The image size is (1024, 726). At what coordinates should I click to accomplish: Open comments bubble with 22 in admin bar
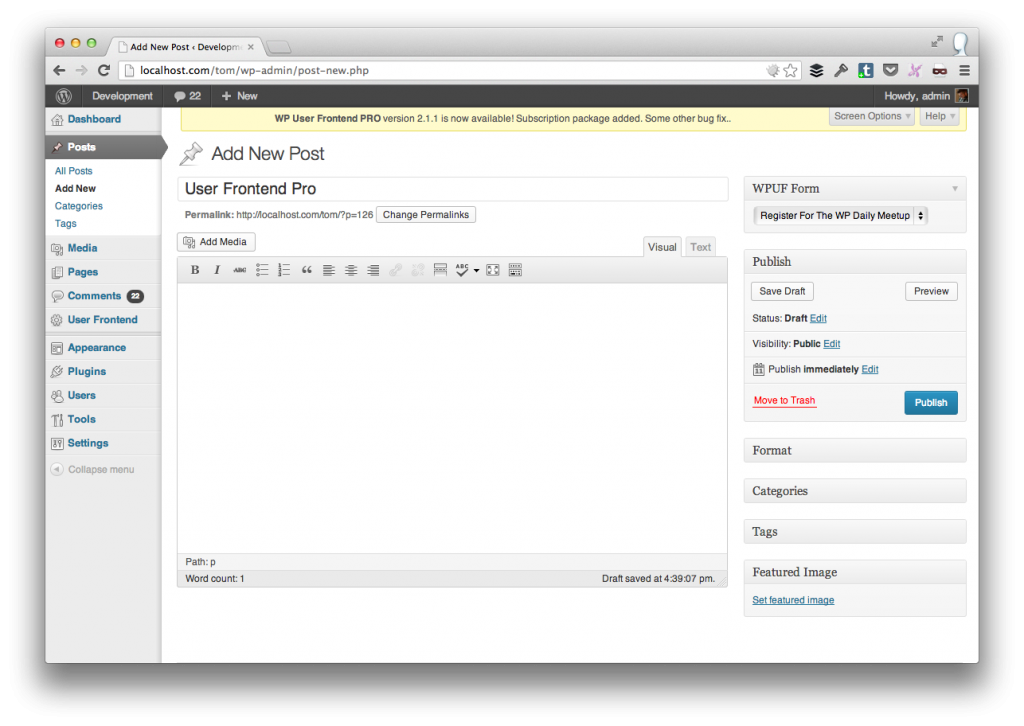(187, 96)
